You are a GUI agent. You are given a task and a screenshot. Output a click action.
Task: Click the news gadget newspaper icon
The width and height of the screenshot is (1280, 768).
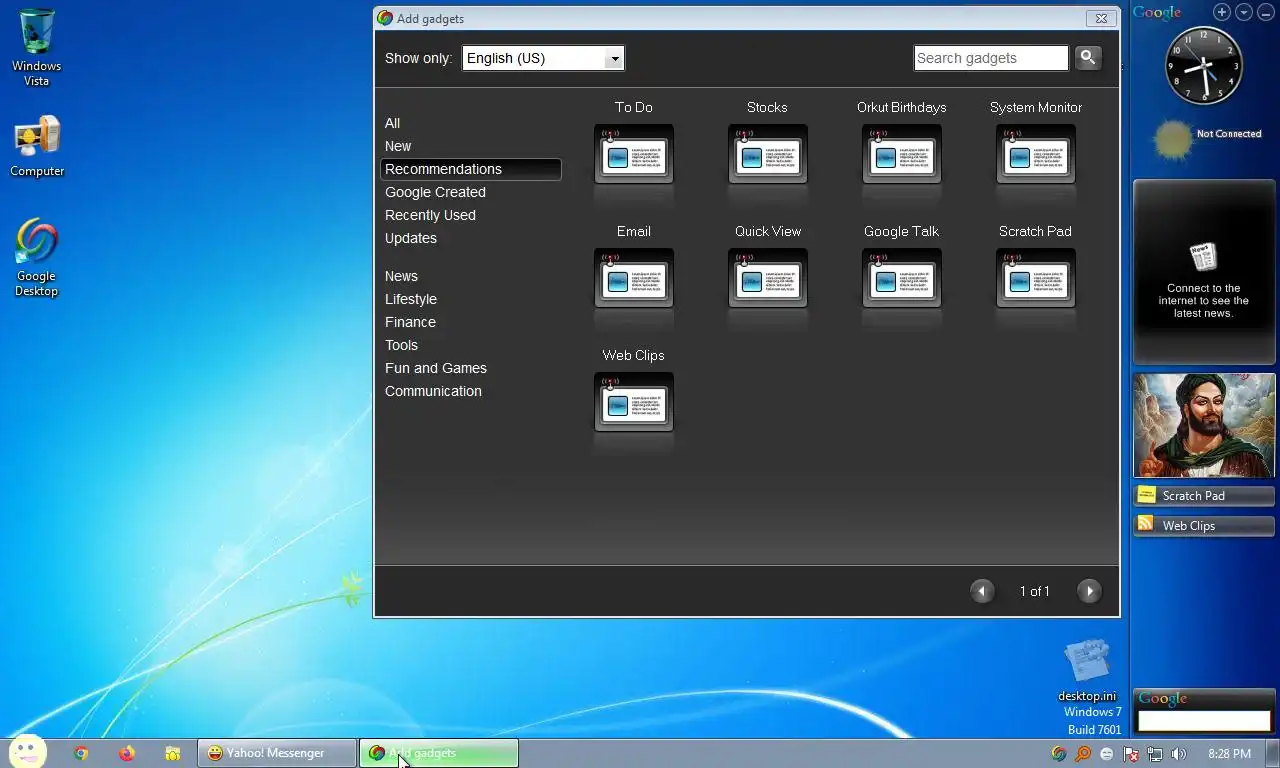[1203, 257]
